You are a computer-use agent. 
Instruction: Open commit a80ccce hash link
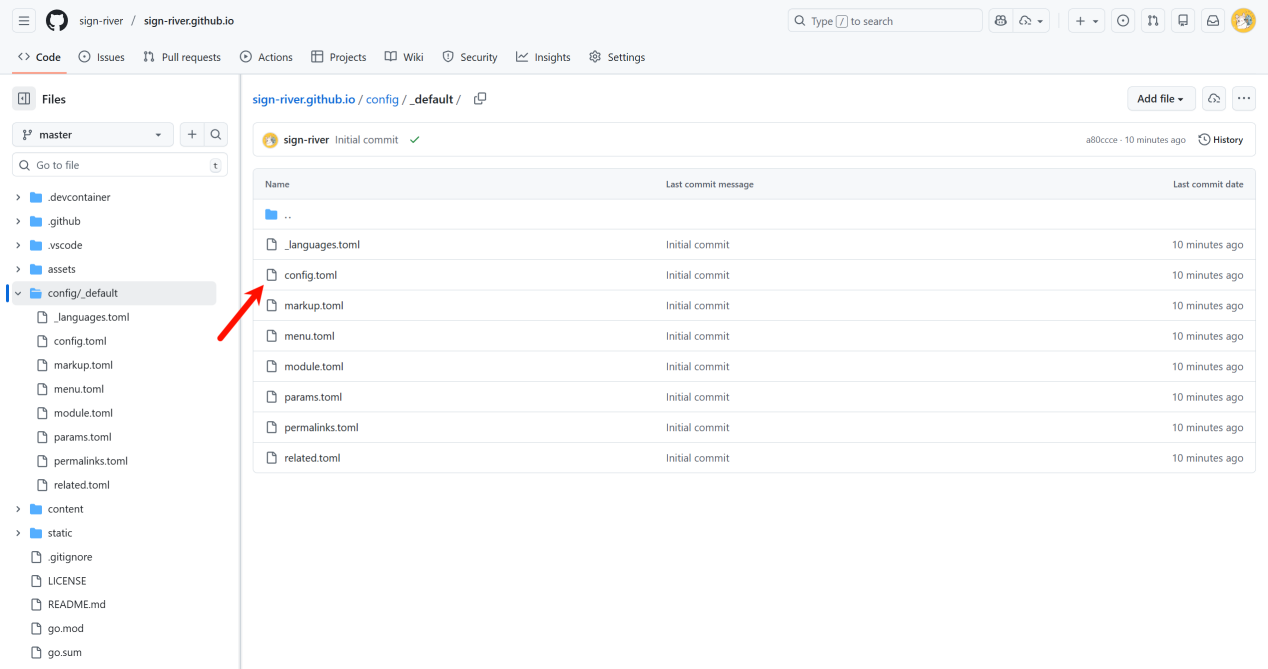click(x=1102, y=140)
